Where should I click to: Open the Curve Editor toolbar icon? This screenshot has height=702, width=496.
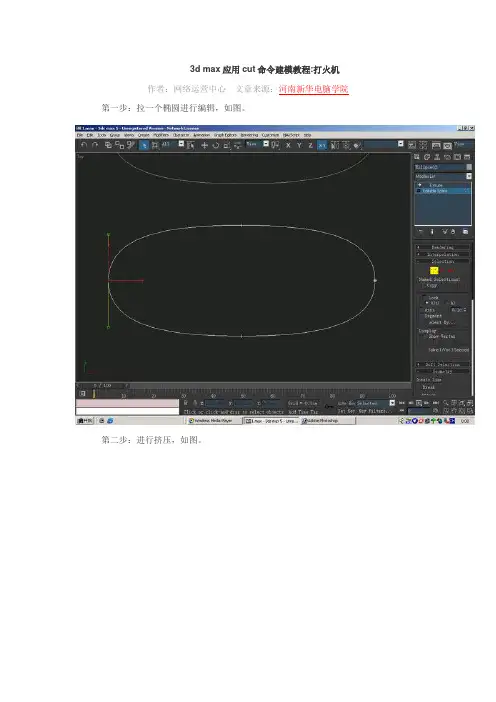click(x=412, y=145)
